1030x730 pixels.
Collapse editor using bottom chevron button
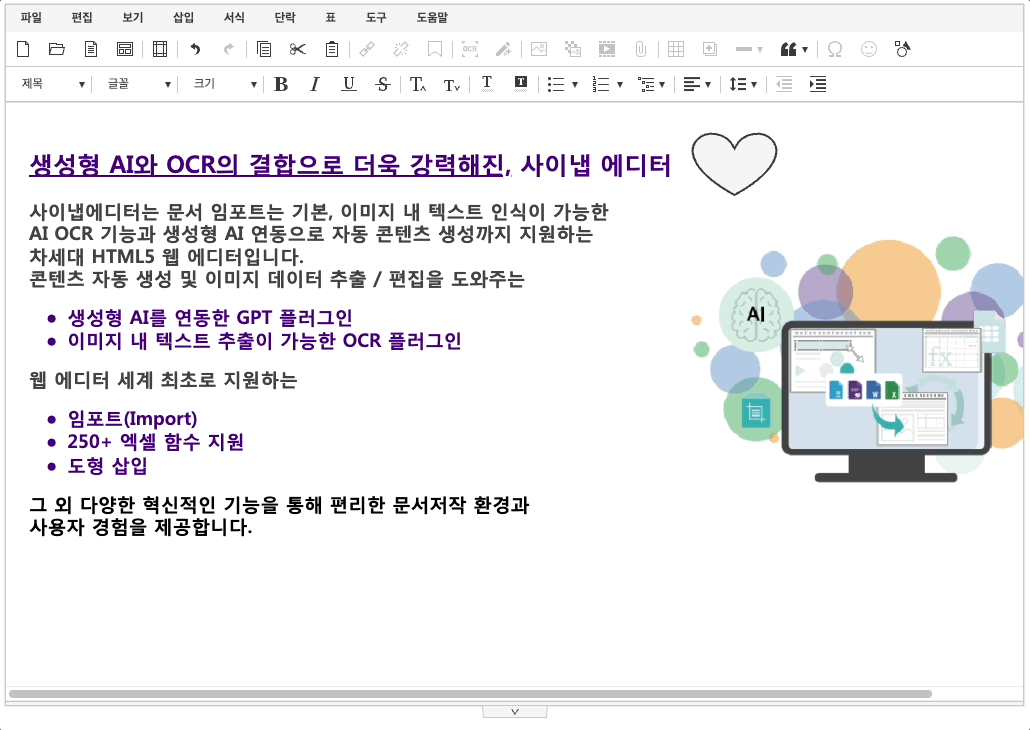pos(515,711)
